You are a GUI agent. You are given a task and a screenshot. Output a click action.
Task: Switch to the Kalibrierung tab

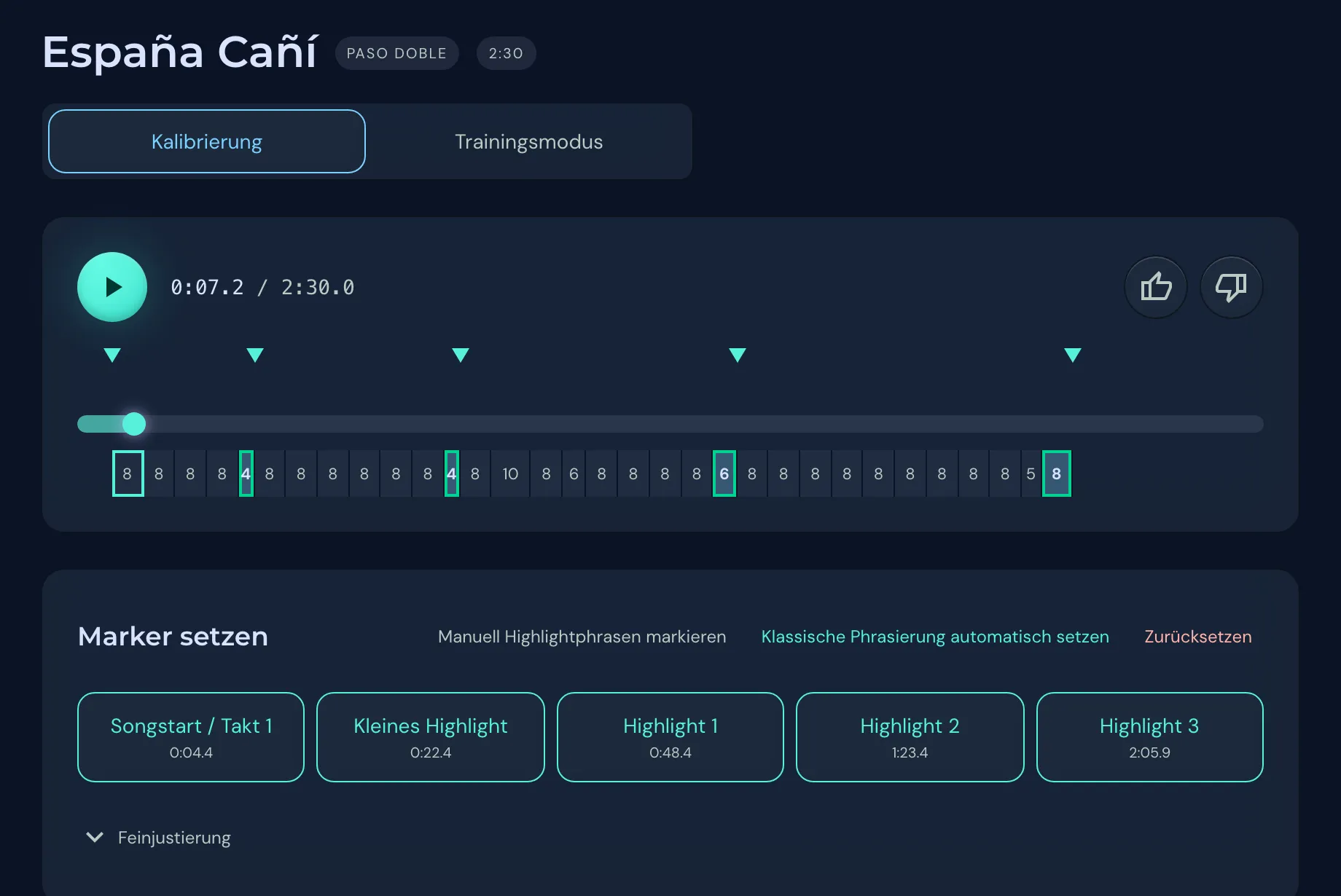pos(207,141)
